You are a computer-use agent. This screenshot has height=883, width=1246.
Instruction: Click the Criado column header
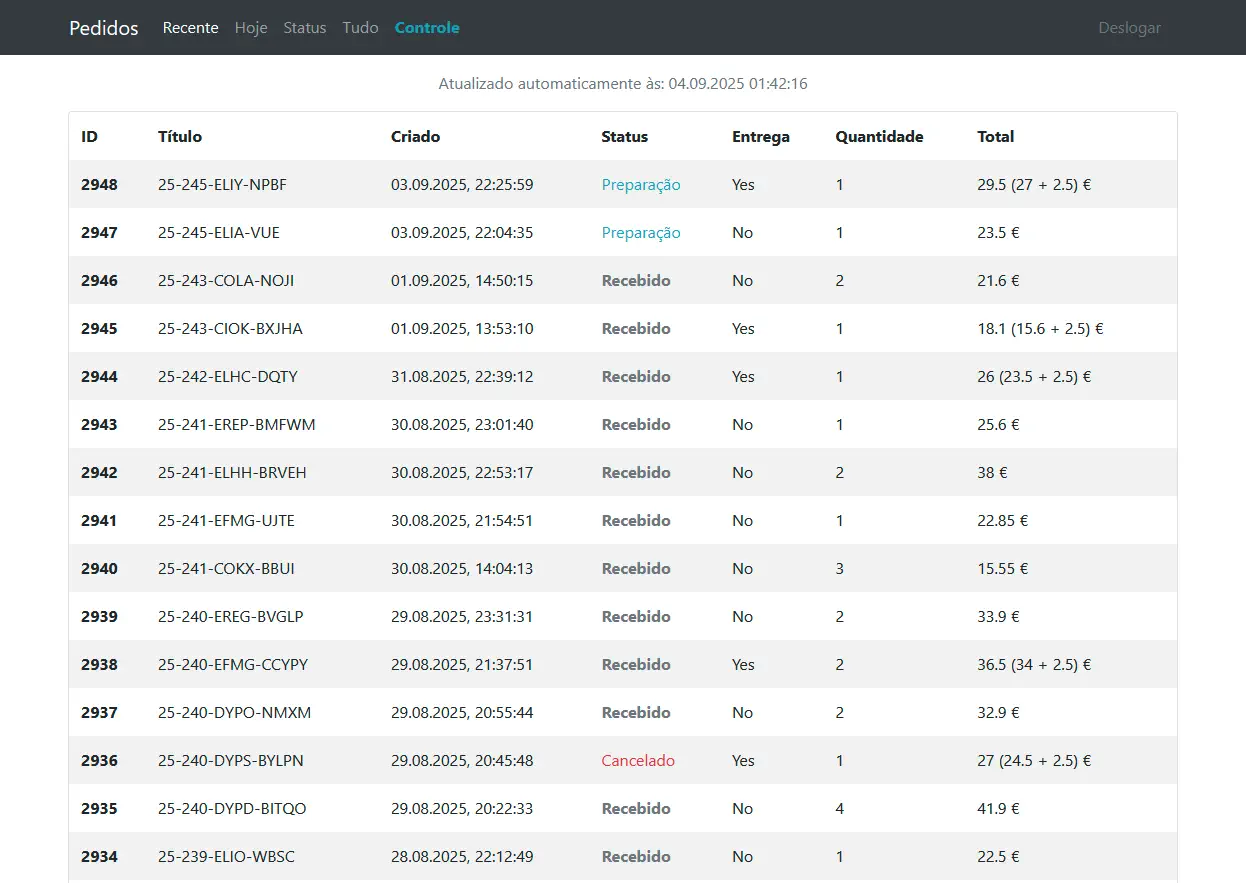[415, 137]
